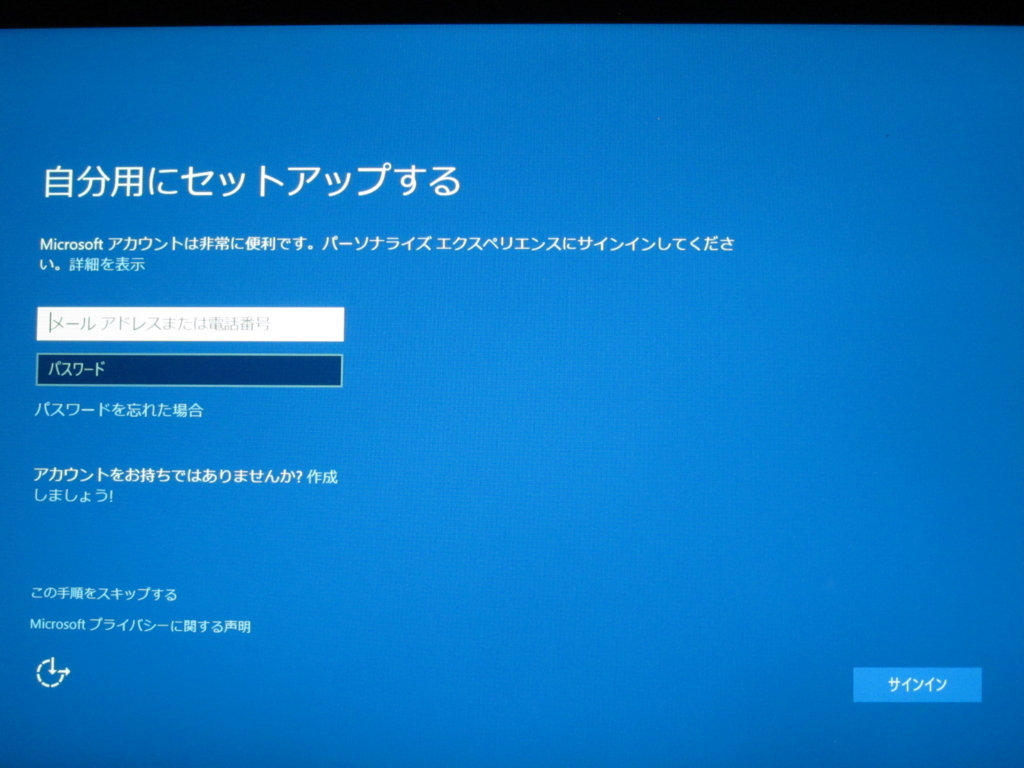Click the text アカウントをお持ちではありませんか?
Screen dimensions: 1024x768
[x=168, y=476]
